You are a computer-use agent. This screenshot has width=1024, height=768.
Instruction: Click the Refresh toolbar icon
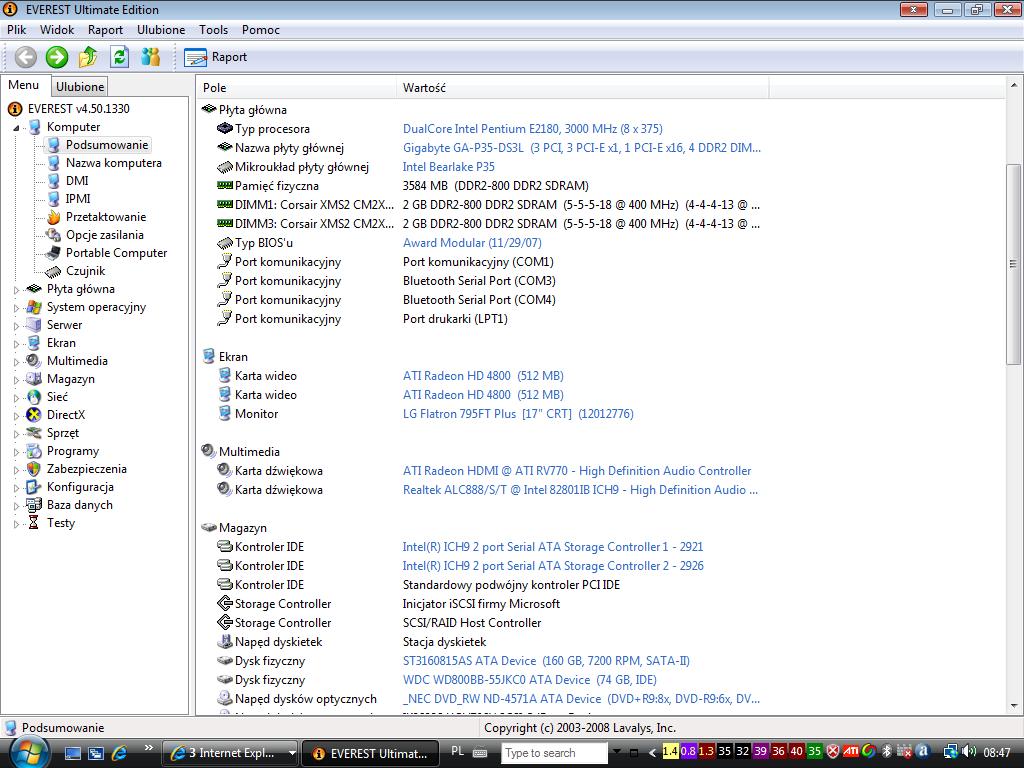[120, 57]
